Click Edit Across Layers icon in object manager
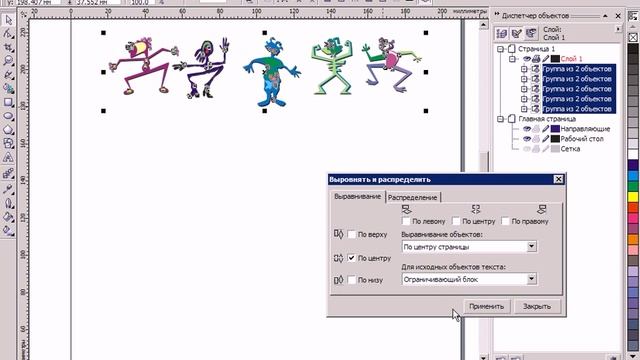 point(516,33)
